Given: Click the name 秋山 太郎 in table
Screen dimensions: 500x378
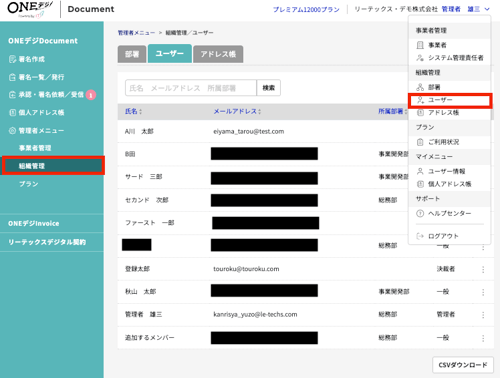Looking at the screenshot, I should point(140,292).
